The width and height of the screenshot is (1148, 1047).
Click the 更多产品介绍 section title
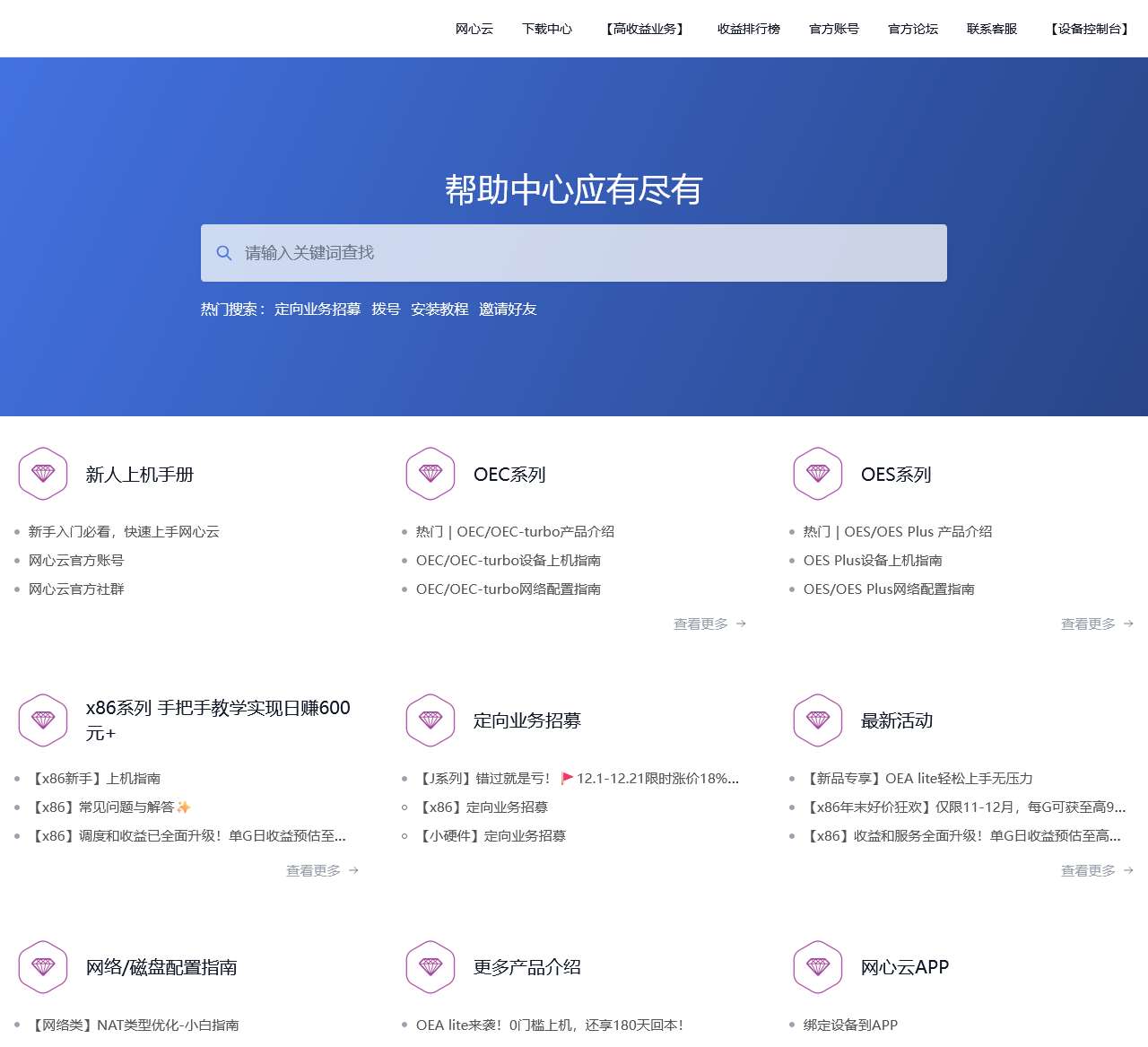[x=527, y=967]
